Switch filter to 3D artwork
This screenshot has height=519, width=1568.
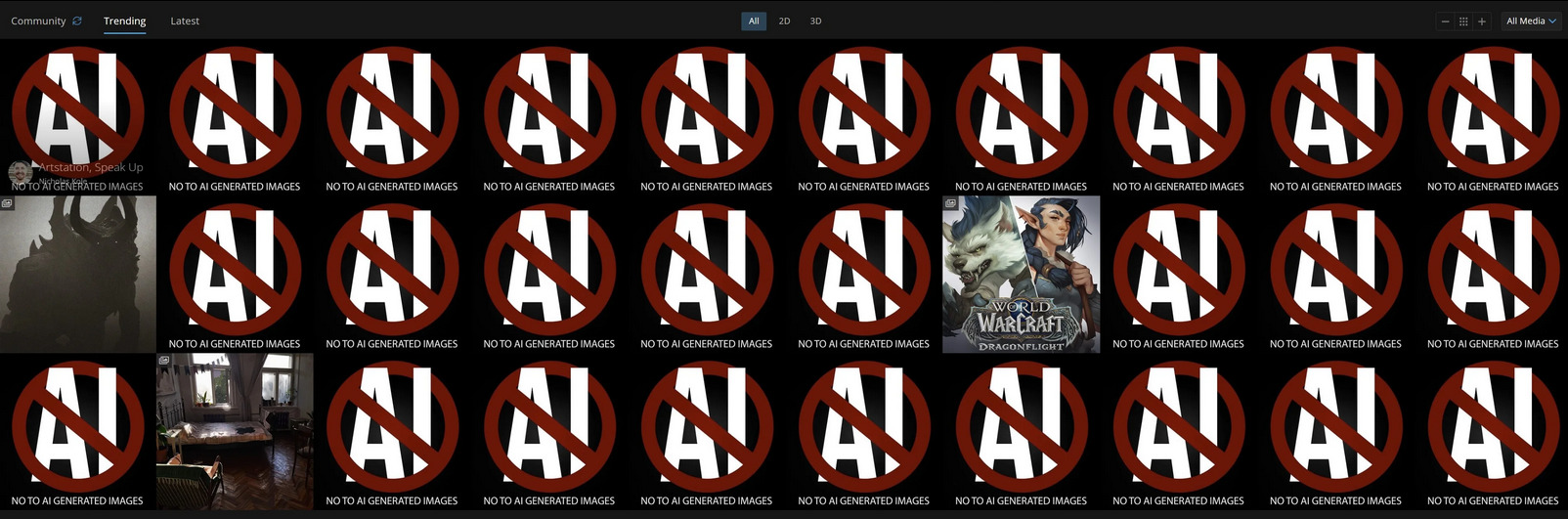click(815, 21)
